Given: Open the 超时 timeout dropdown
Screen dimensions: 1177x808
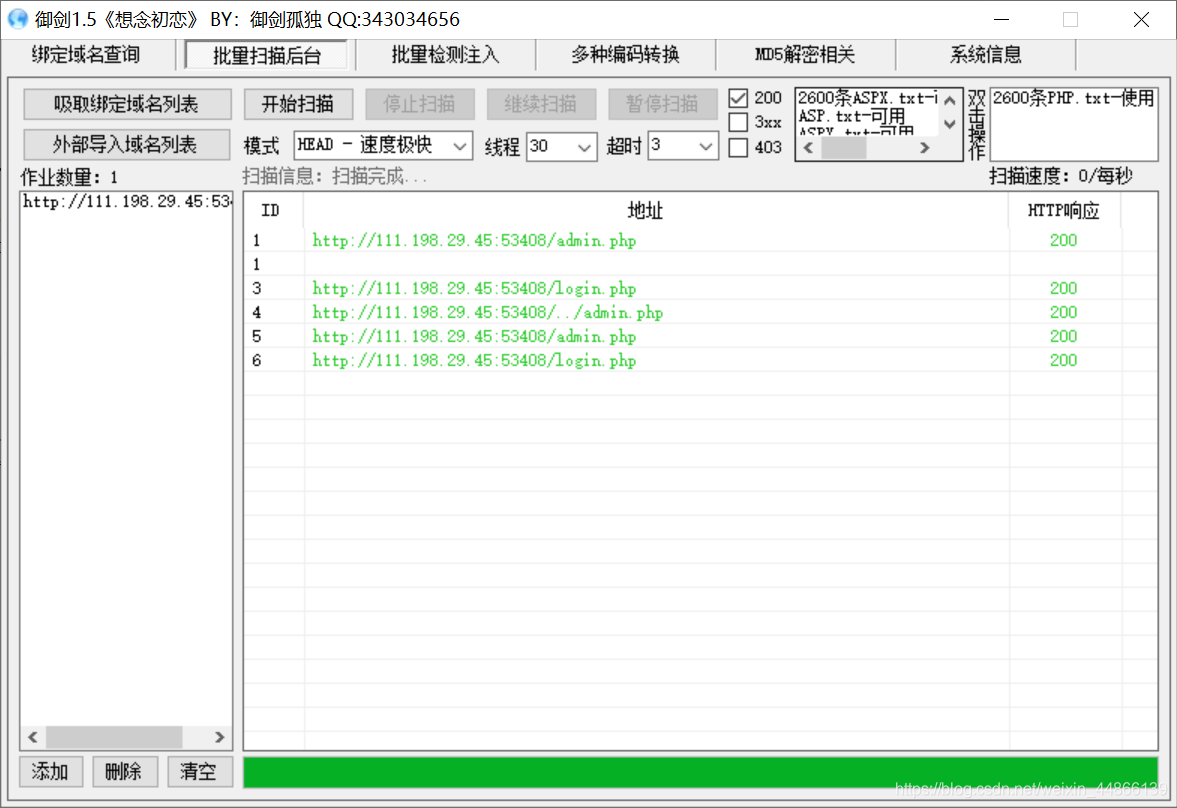Looking at the screenshot, I should click(682, 146).
